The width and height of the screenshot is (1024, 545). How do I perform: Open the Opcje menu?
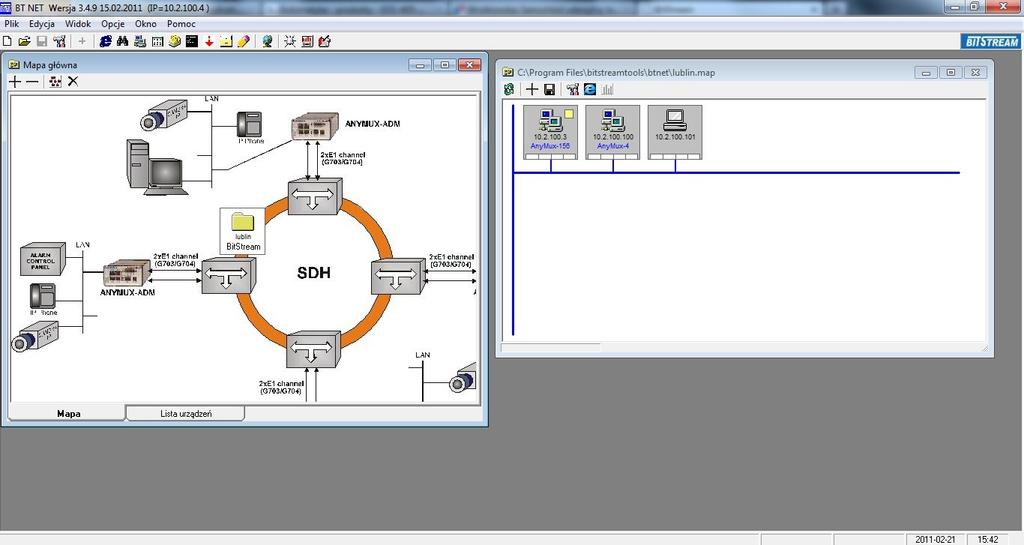tap(113, 23)
